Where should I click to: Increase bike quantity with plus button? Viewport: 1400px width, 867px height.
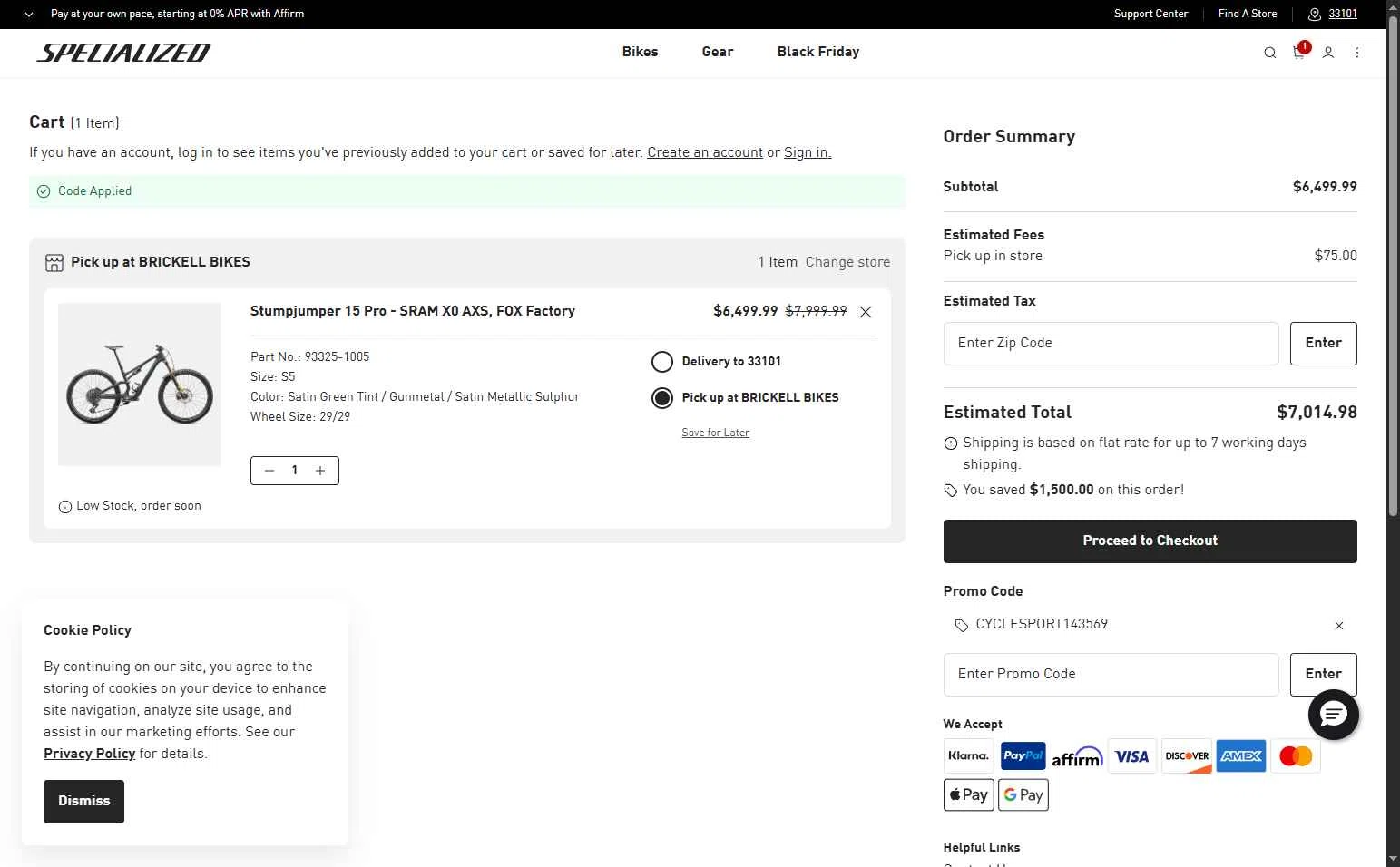pos(320,471)
